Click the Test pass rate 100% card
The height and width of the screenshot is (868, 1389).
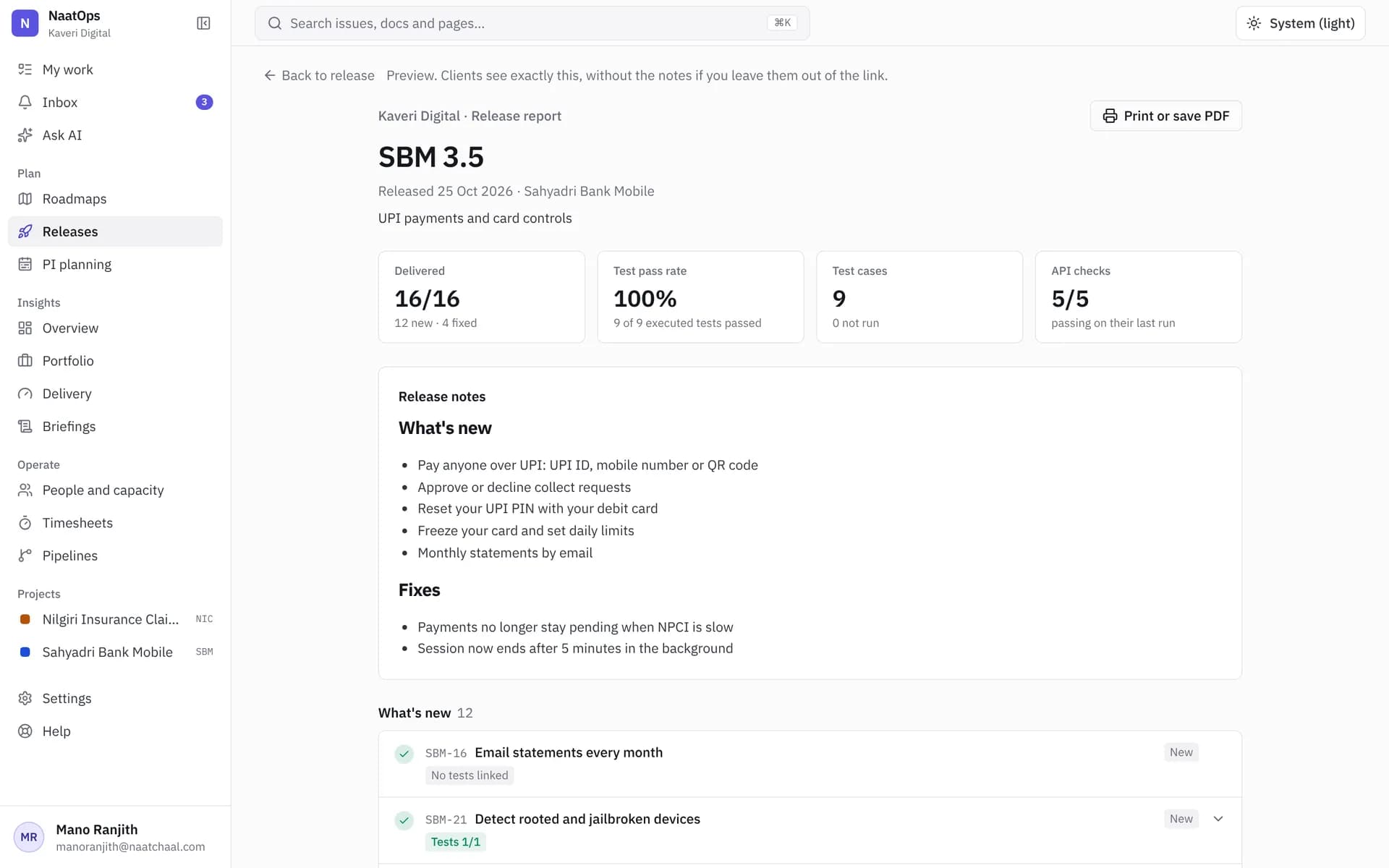700,297
